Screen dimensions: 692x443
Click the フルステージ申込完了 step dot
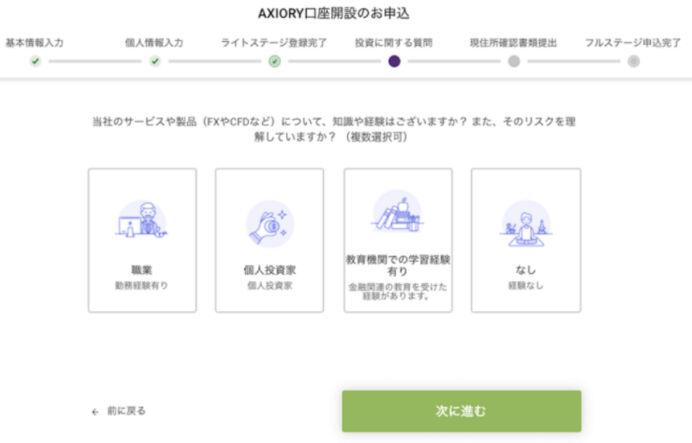[633, 61]
